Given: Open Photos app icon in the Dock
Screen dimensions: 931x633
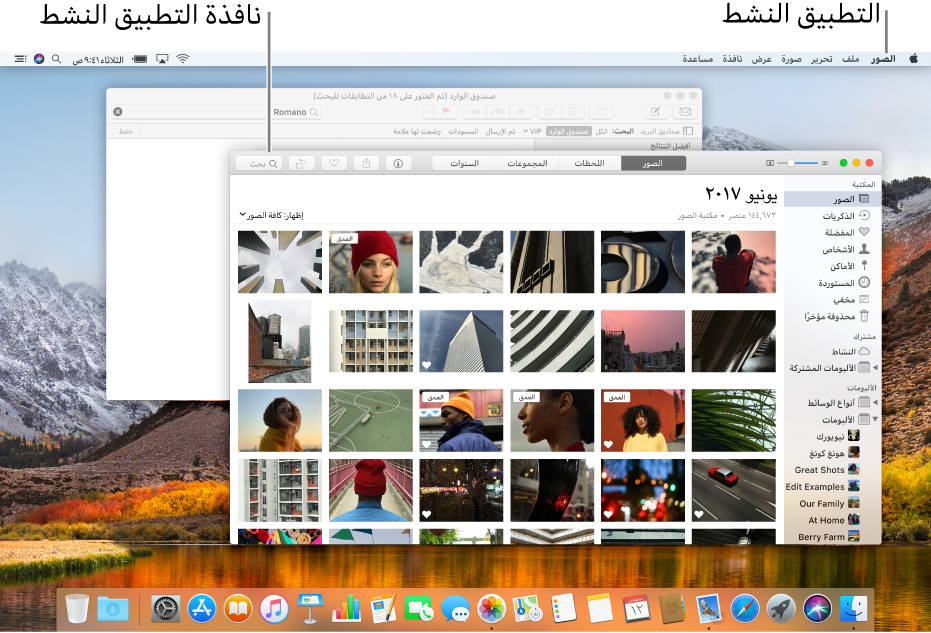Looking at the screenshot, I should pyautogui.click(x=492, y=609).
